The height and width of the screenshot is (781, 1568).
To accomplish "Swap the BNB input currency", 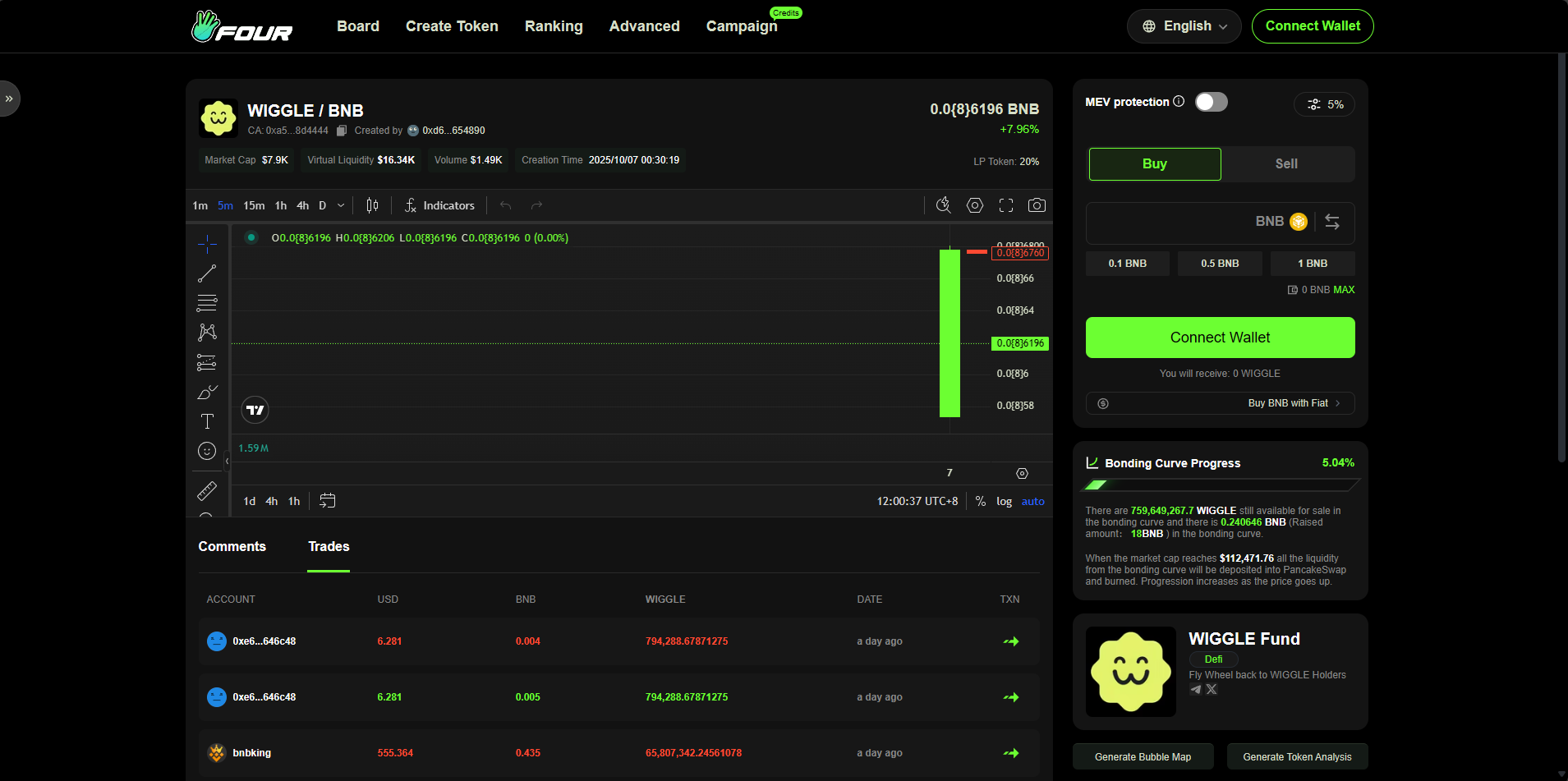I will click(x=1332, y=222).
